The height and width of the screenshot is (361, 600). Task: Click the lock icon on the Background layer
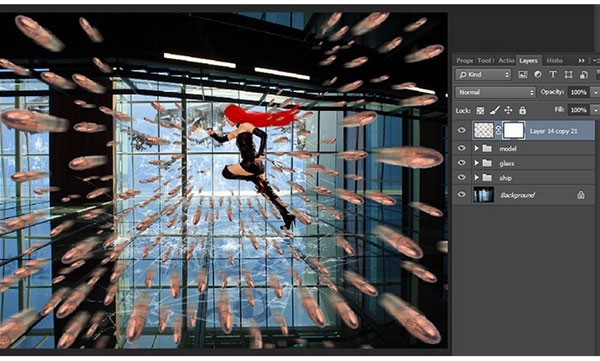point(580,195)
